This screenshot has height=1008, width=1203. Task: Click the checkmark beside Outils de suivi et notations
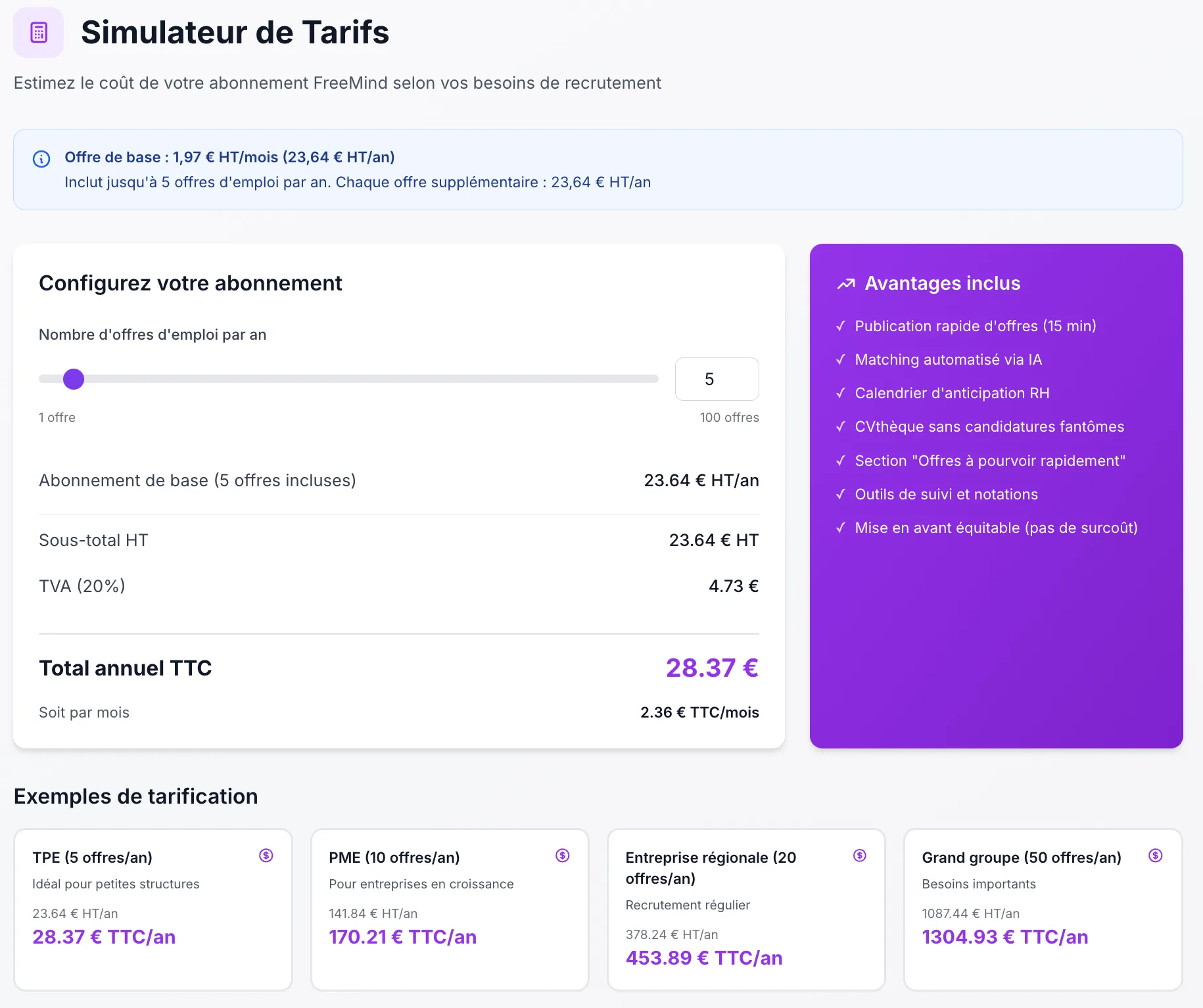pyautogui.click(x=841, y=494)
